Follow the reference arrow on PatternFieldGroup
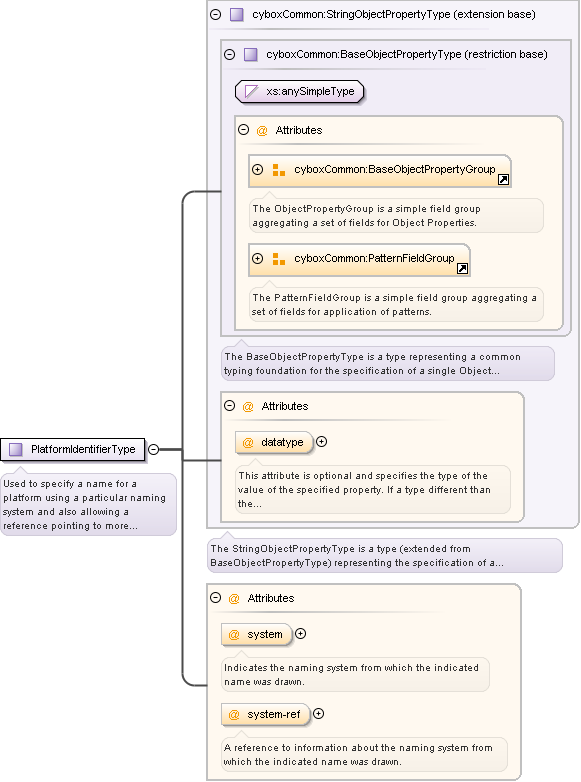Image resolution: width=581 pixels, height=782 pixels. 462,269
